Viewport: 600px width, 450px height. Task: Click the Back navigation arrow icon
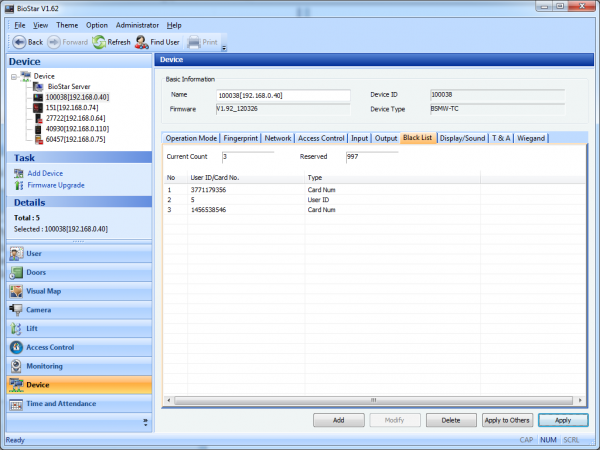19,42
